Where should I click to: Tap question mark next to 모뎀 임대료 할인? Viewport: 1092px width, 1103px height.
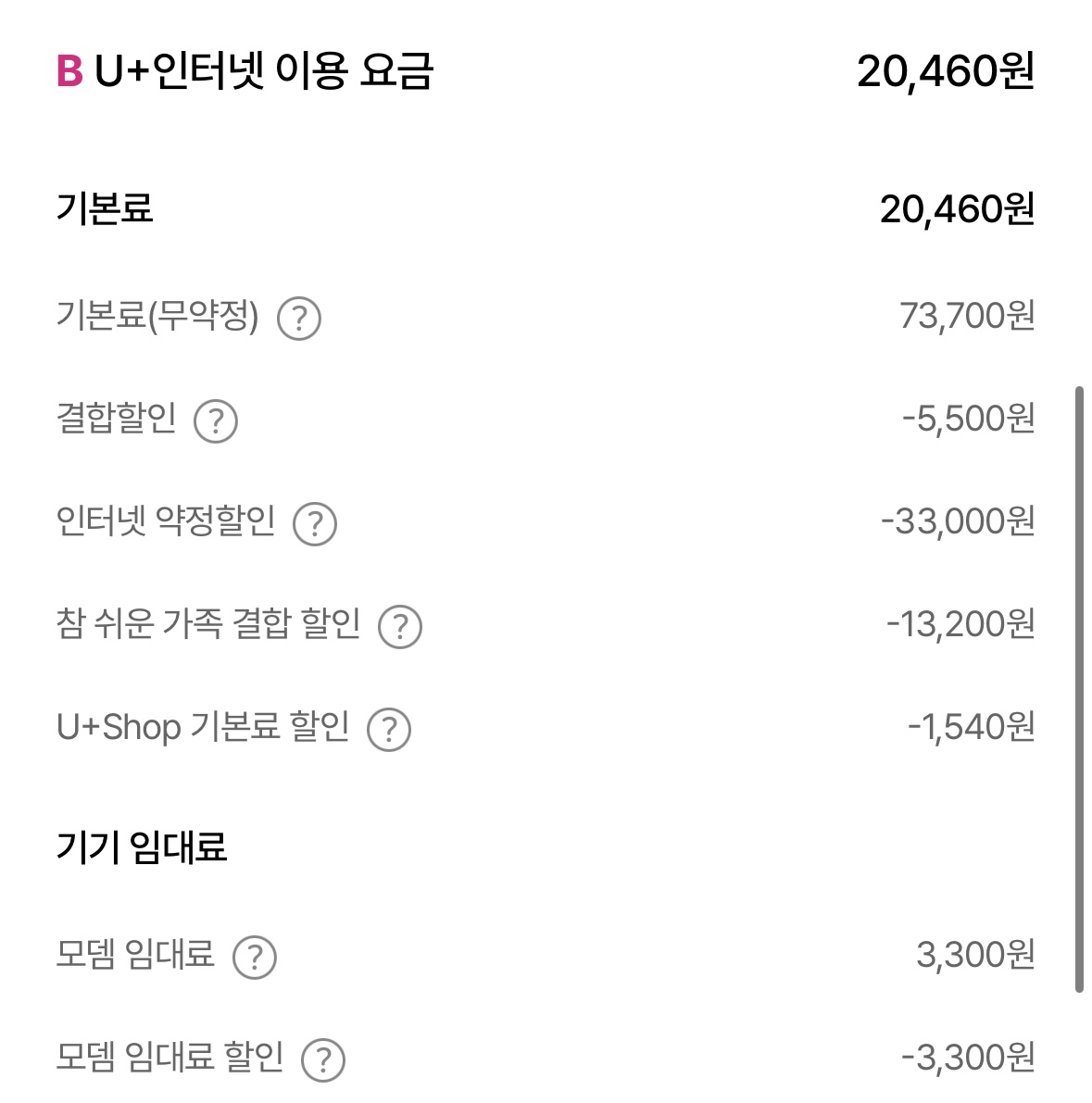tap(323, 1060)
